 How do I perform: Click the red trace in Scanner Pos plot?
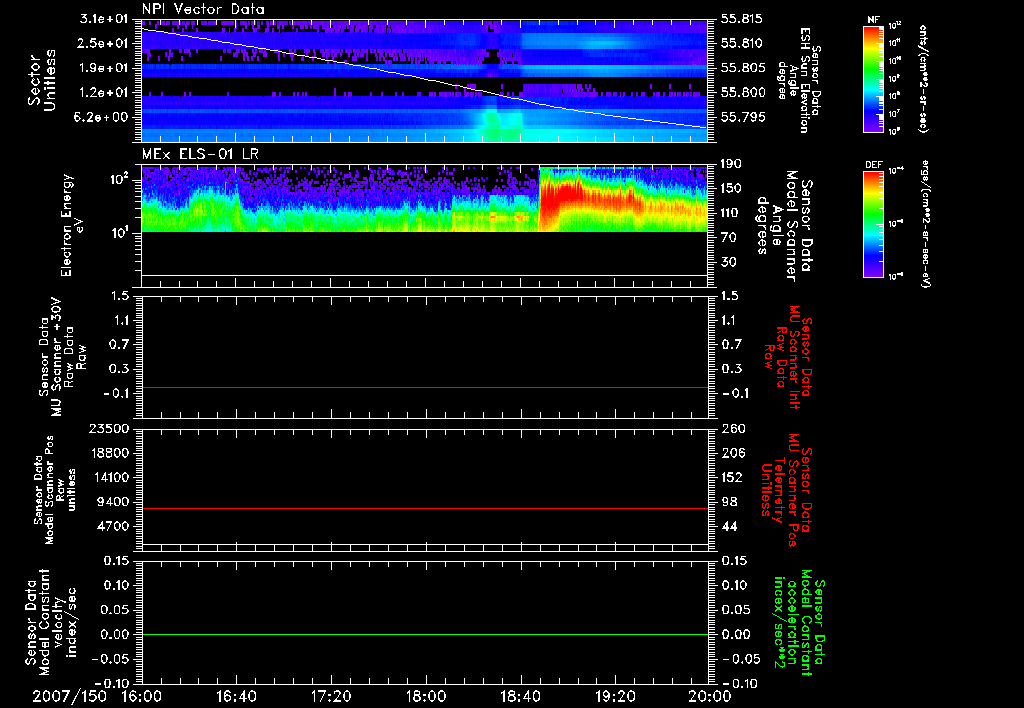pyautogui.click(x=425, y=508)
